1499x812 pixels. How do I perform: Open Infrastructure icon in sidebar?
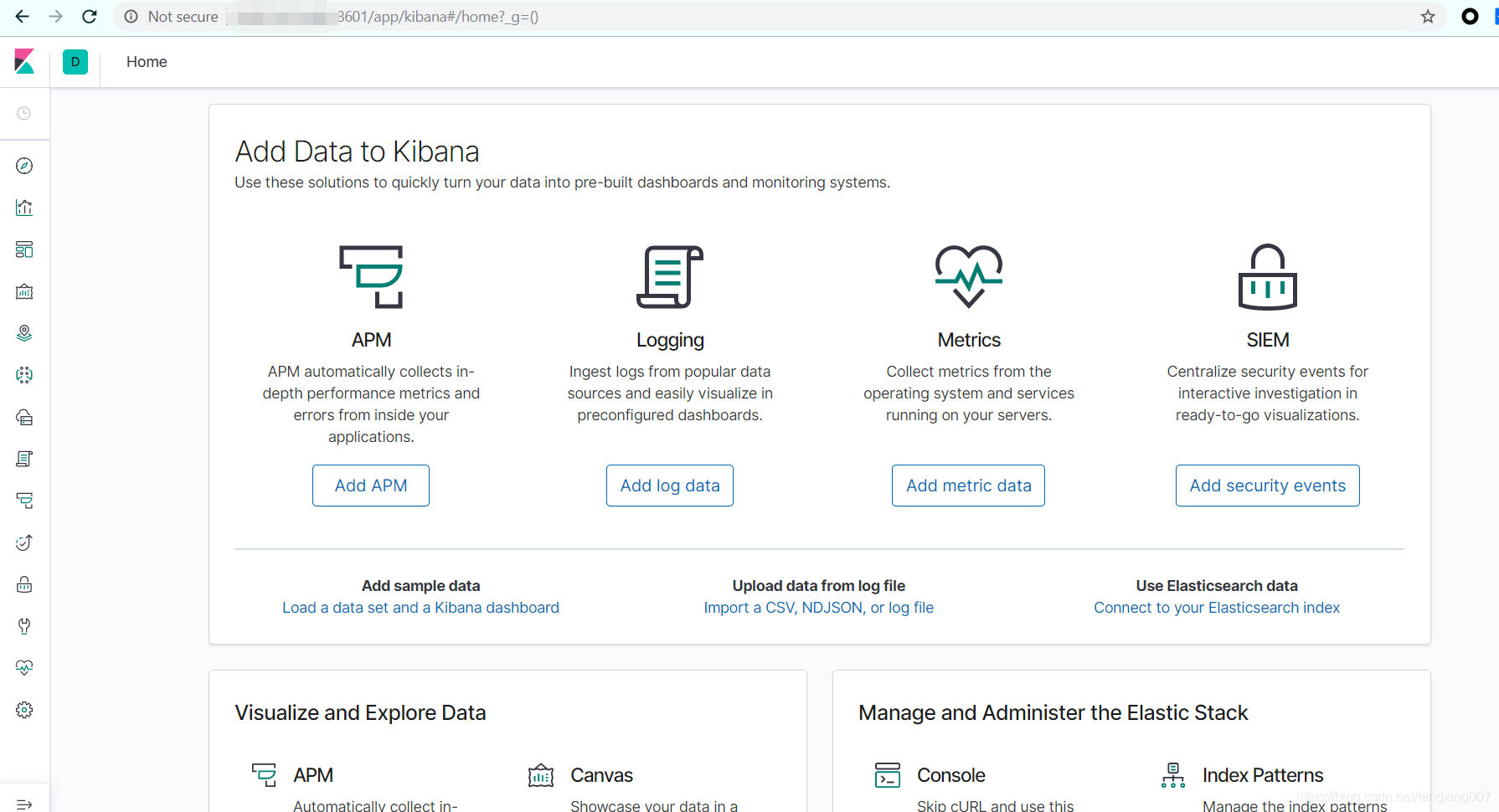[24, 417]
